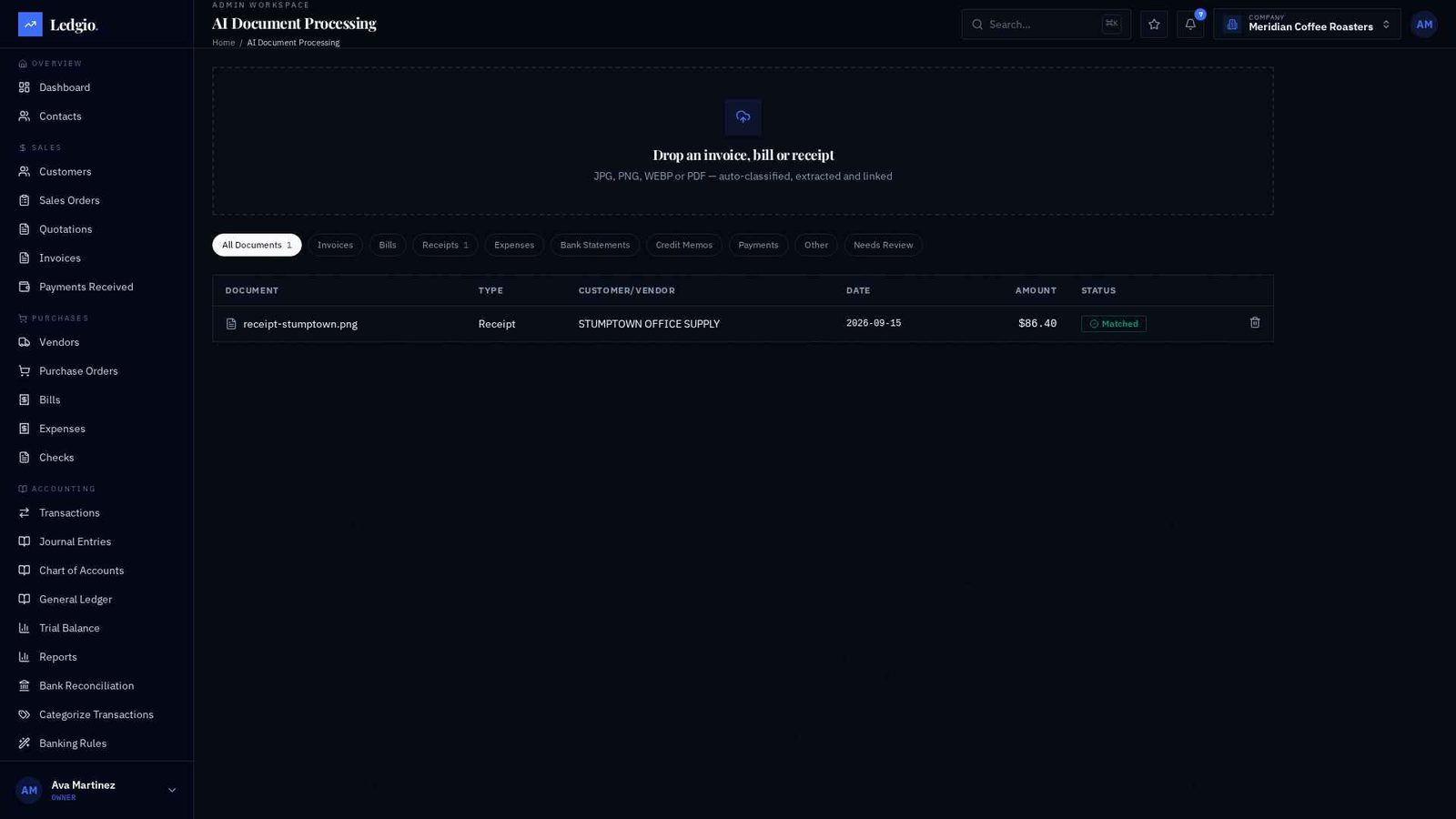The width and height of the screenshot is (1456, 819).
Task: Click the Expenses sidebar icon
Action: pos(25,429)
